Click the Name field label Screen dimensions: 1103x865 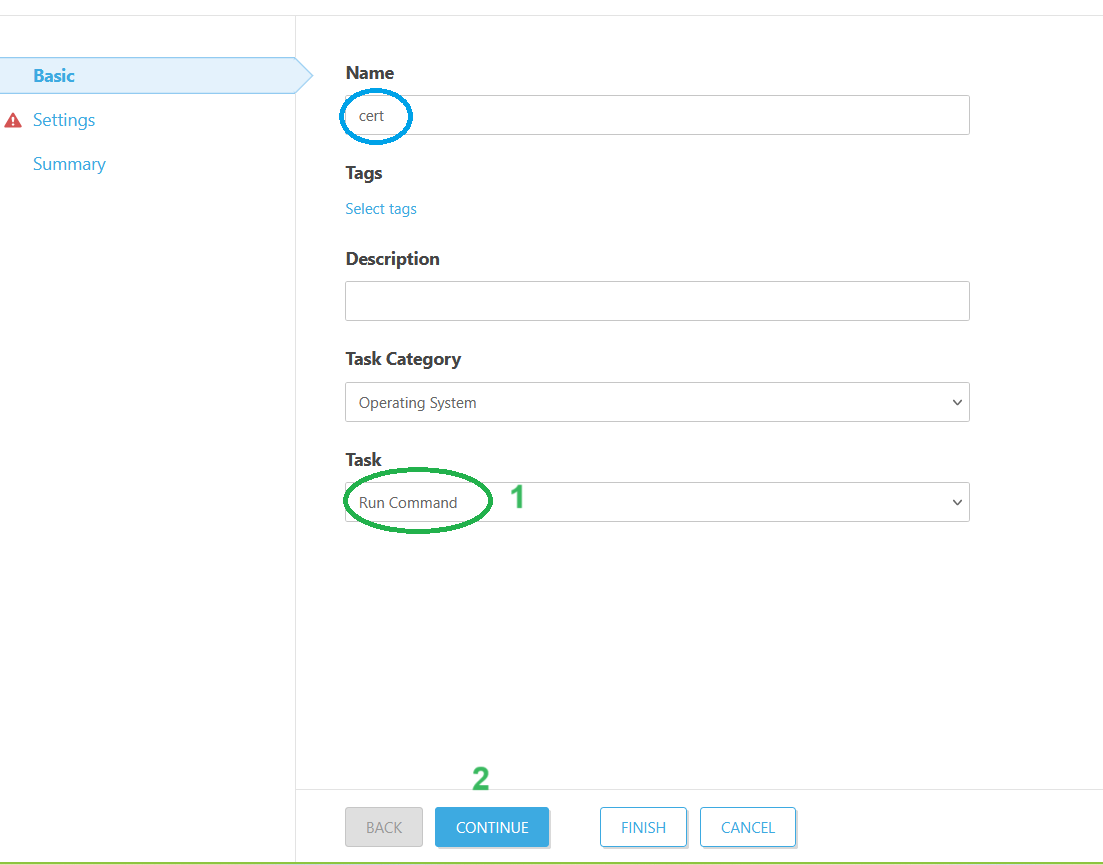(370, 73)
